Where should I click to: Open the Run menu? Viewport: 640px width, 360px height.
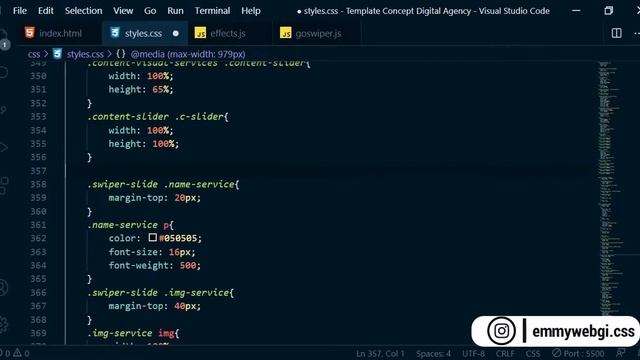175,11
